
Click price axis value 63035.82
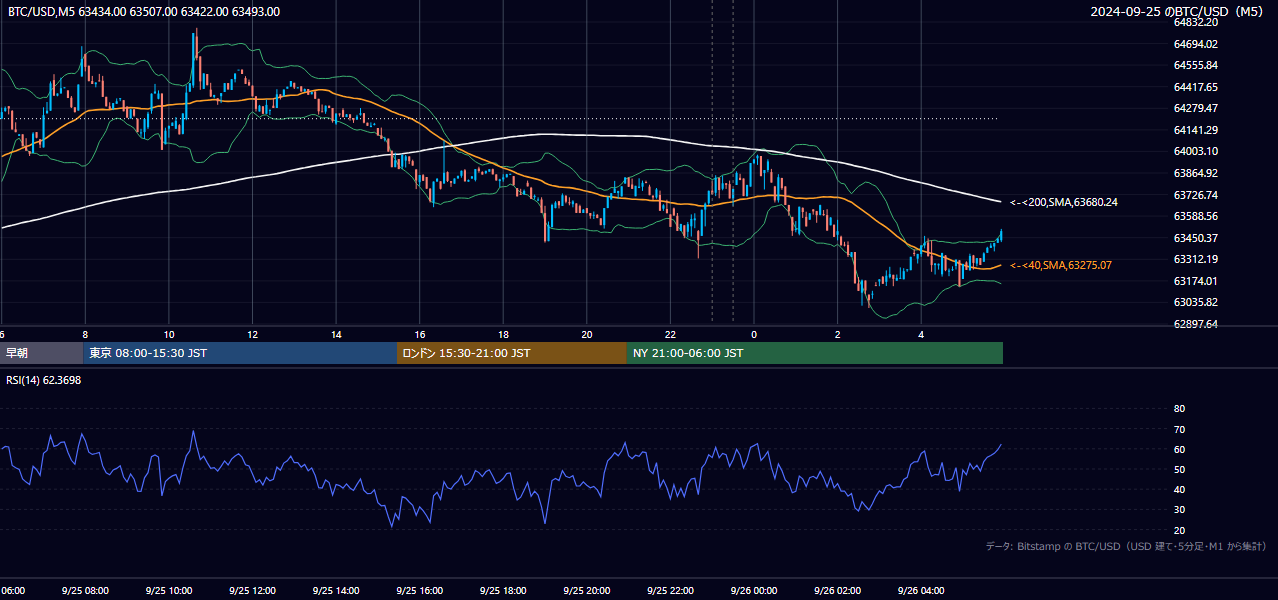(x=1196, y=302)
